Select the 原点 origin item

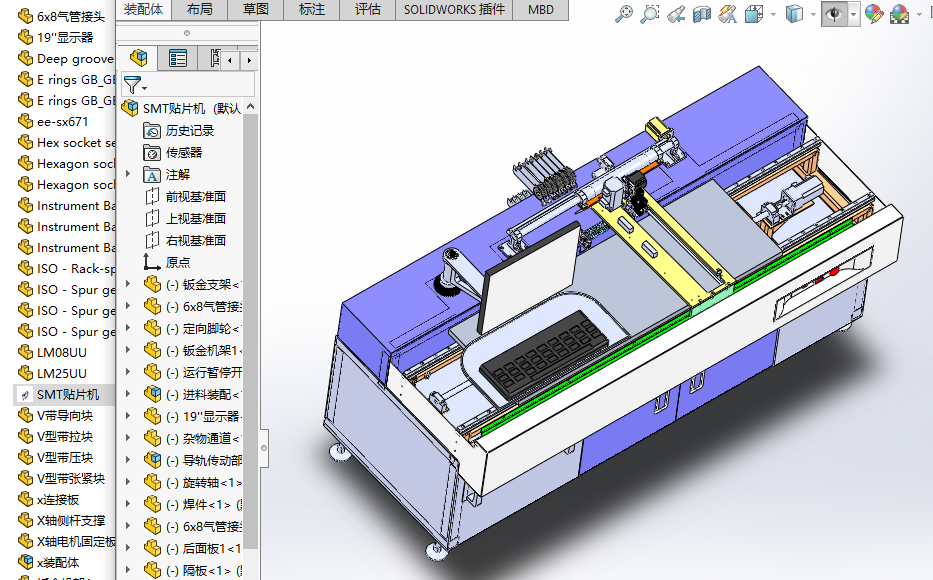tap(177, 262)
